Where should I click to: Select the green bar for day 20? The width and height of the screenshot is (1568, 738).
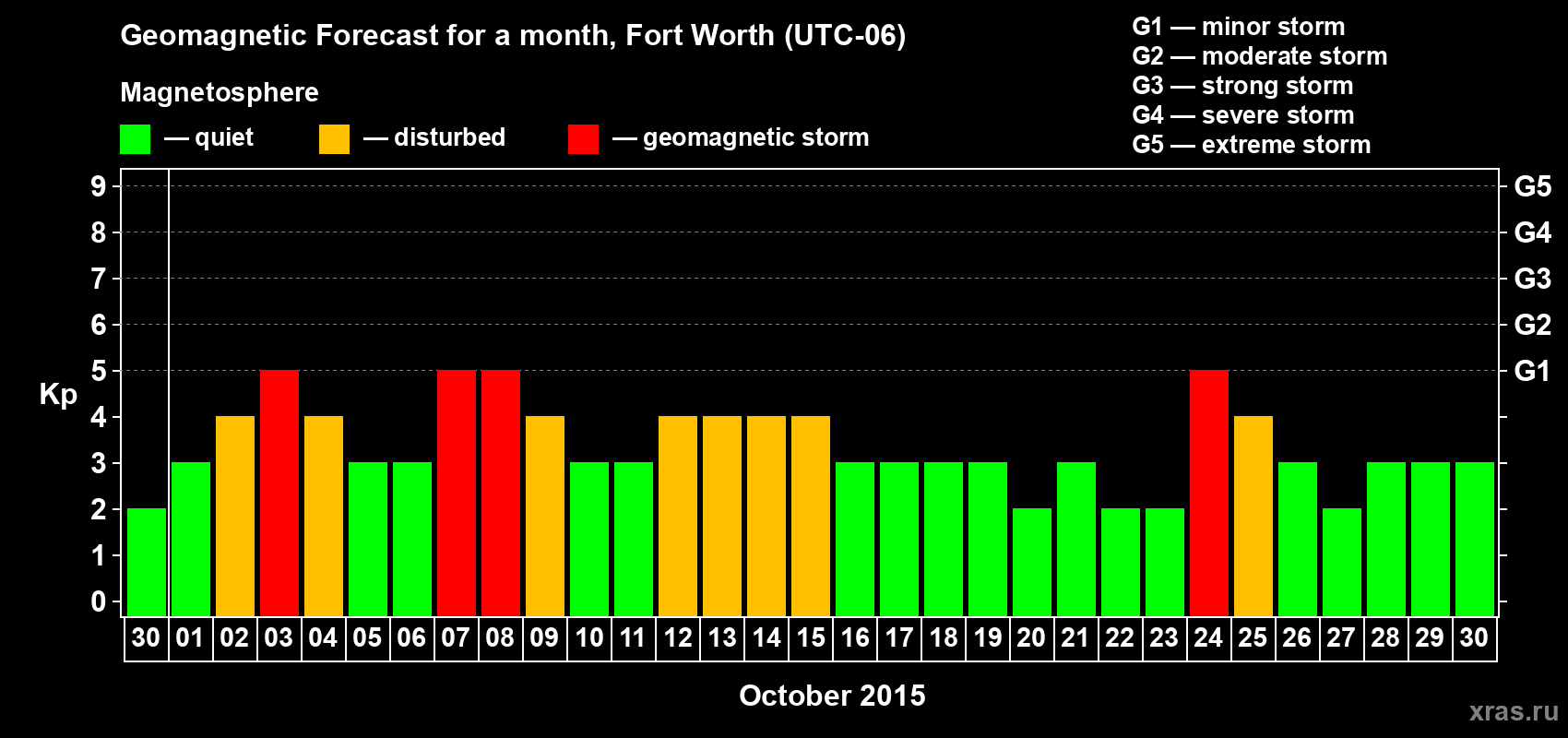pos(1032,562)
